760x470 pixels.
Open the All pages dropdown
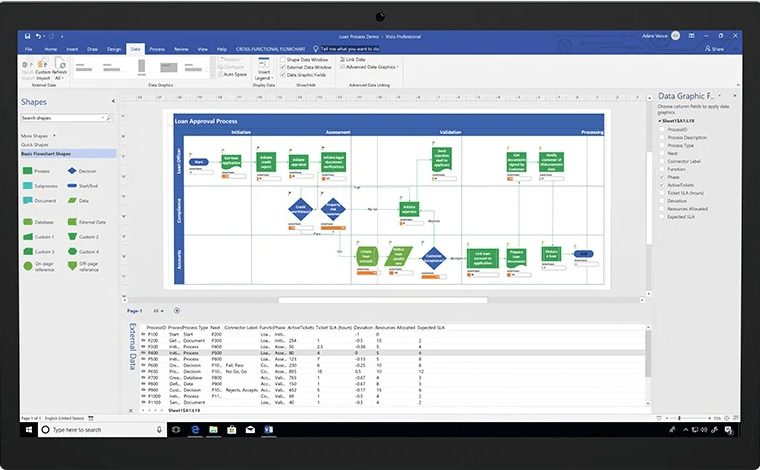[x=158, y=311]
